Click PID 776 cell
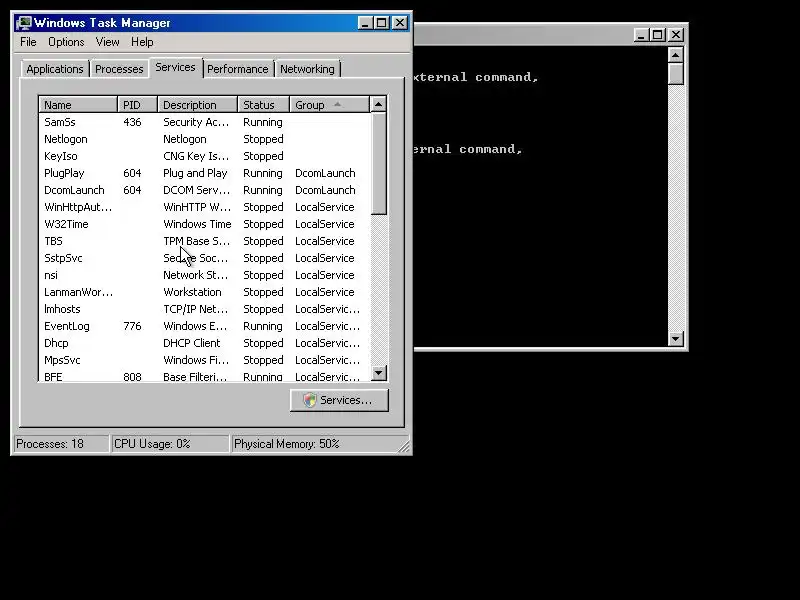Image resolution: width=800 pixels, height=600 pixels. point(132,326)
